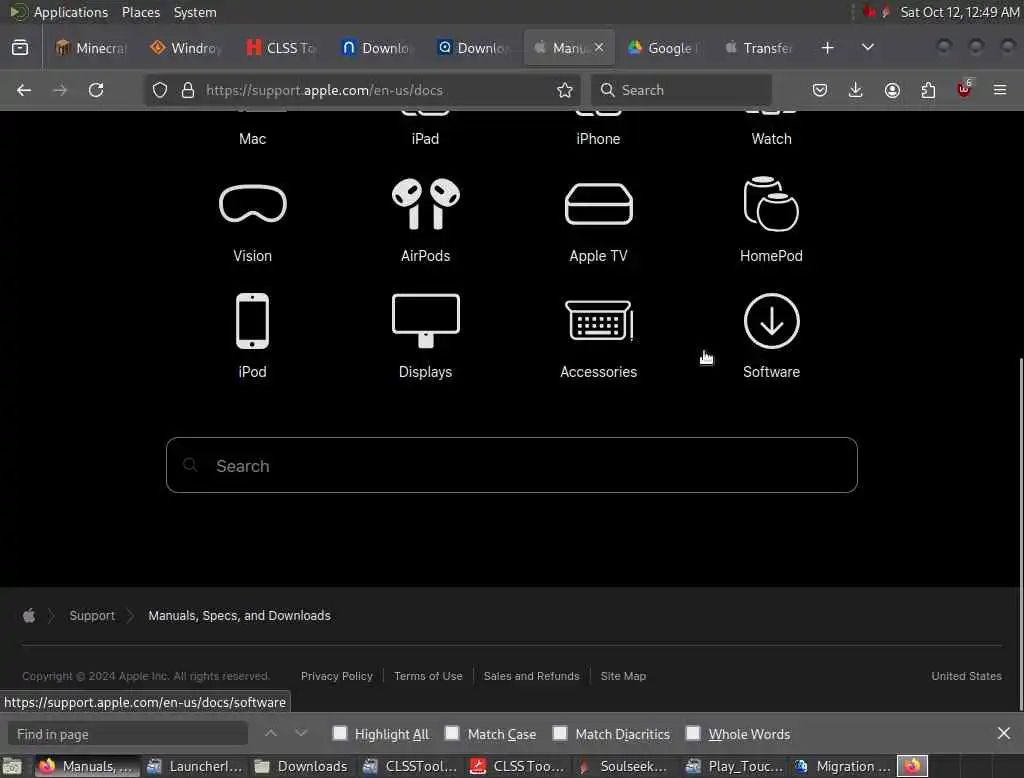Switch to the Google Drive tab
The image size is (1024, 778).
tap(664, 48)
